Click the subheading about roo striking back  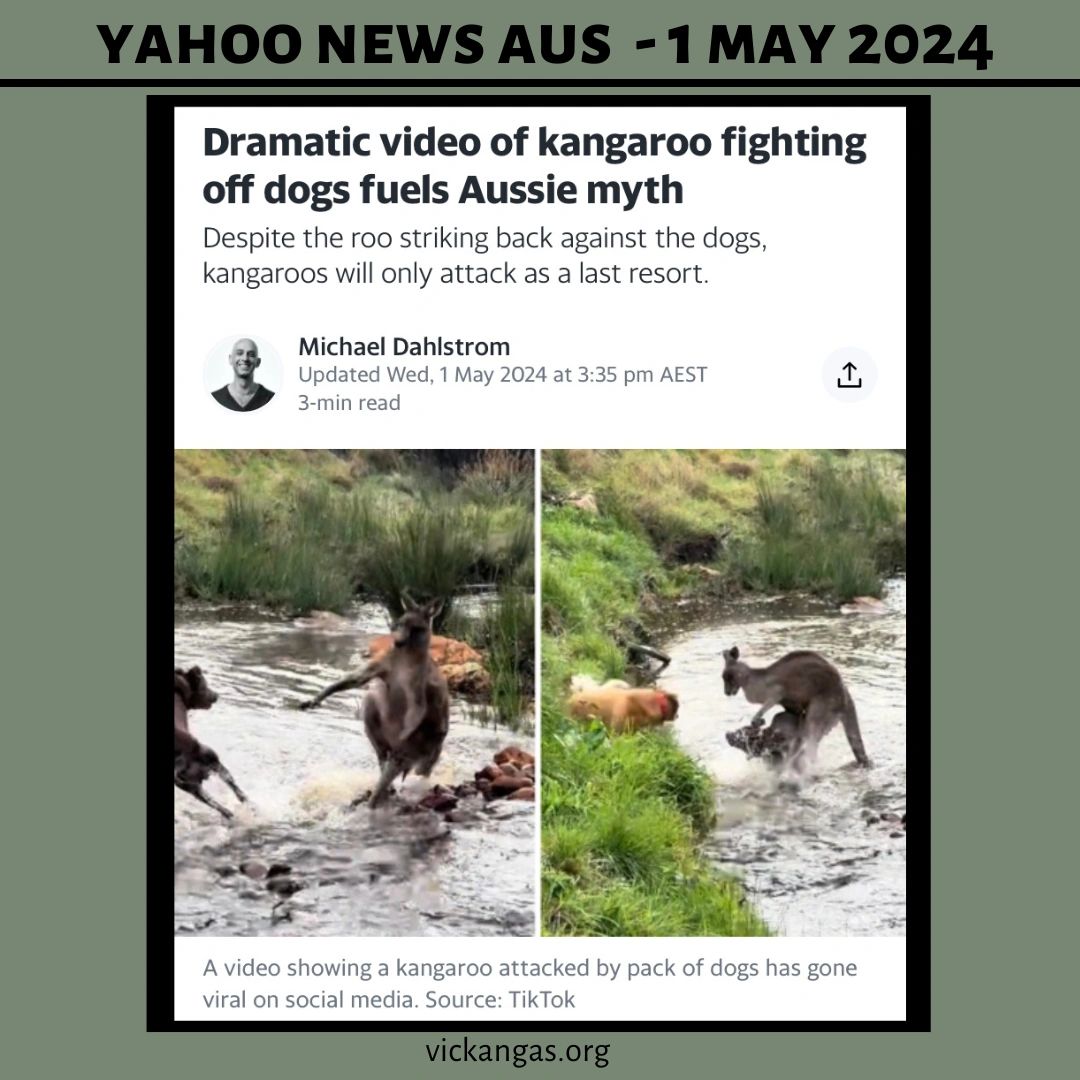(484, 256)
